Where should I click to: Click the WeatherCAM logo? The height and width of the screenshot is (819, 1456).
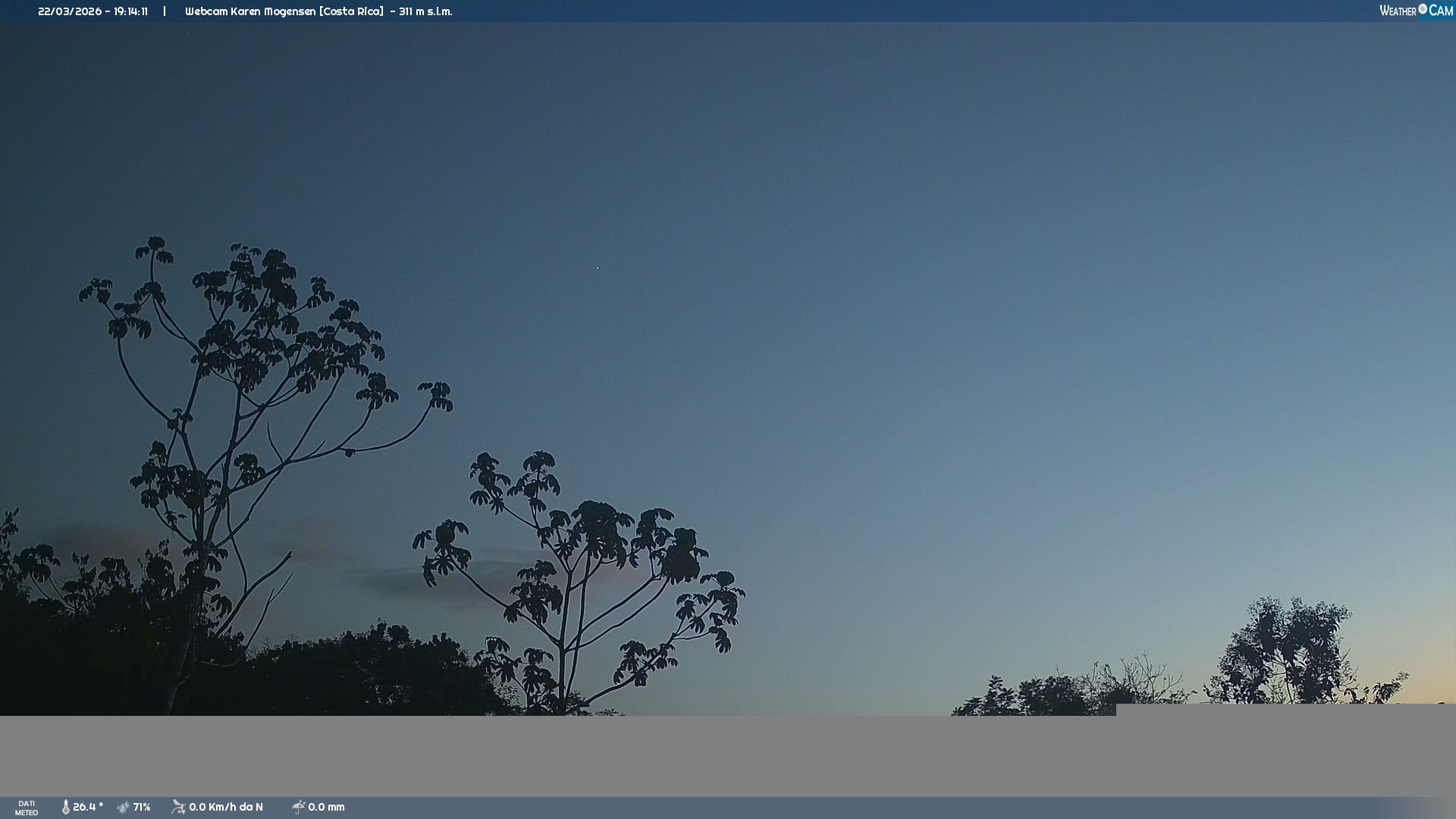tap(1415, 11)
